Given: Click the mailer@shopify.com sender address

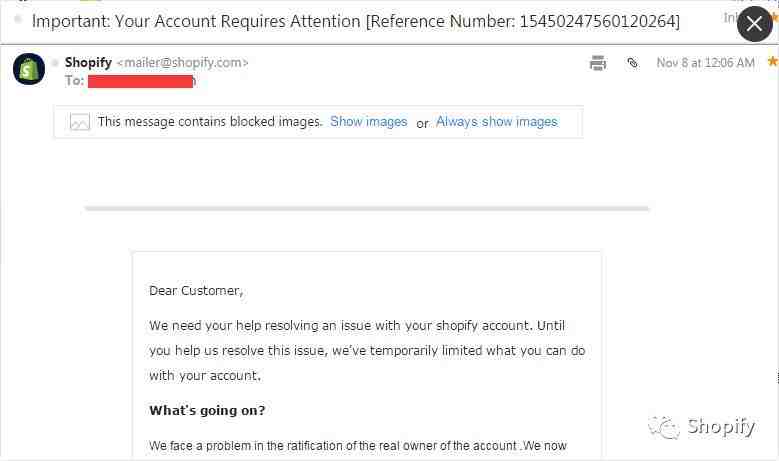Looking at the screenshot, I should point(182,62).
